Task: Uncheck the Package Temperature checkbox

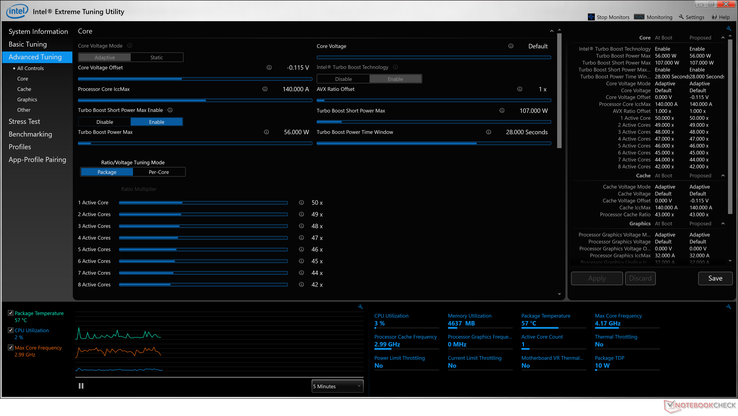Action: (x=11, y=314)
